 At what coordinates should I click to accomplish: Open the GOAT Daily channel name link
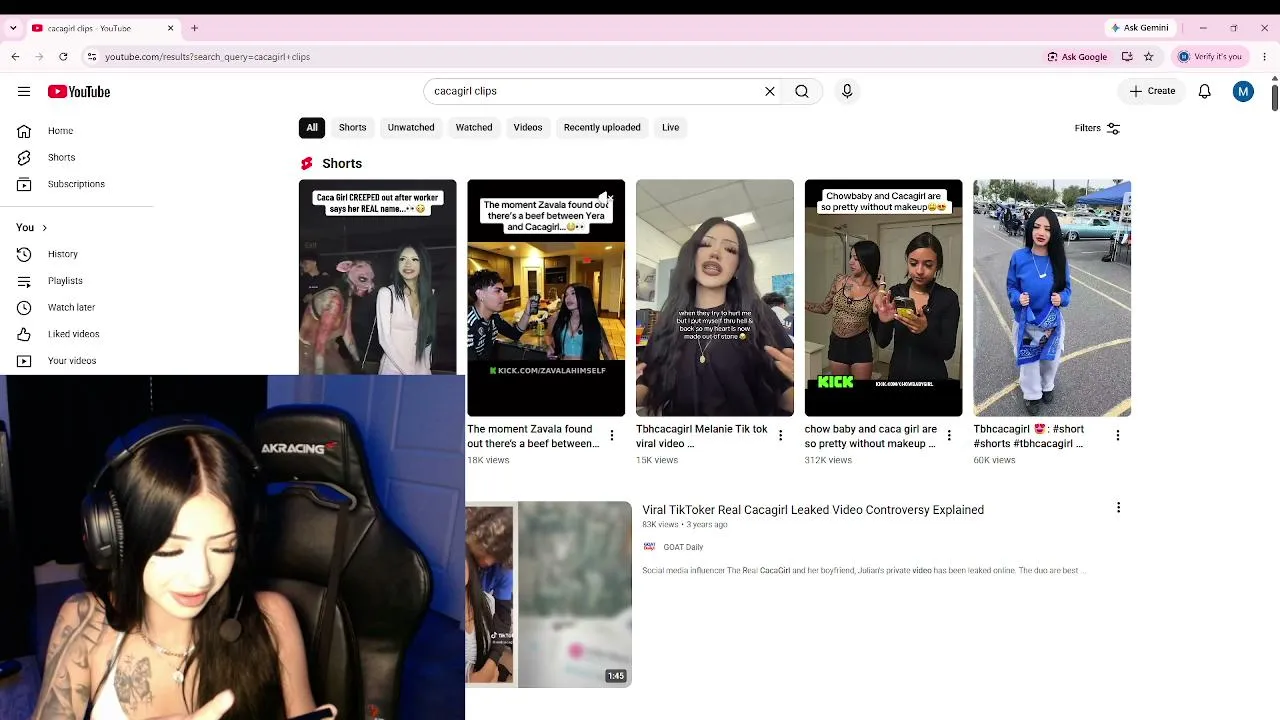click(x=683, y=547)
